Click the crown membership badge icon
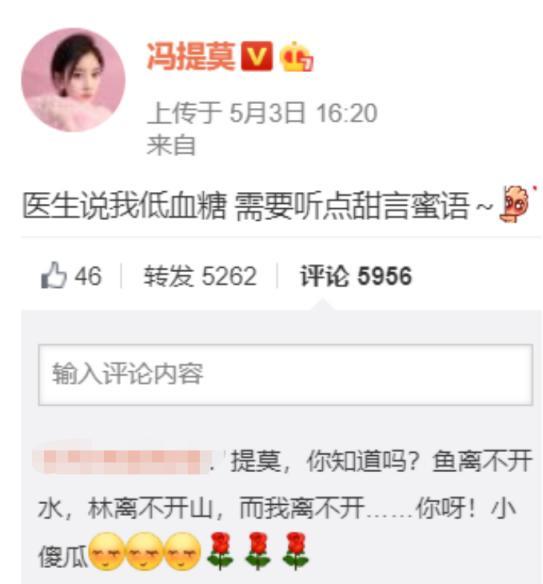 [296, 57]
